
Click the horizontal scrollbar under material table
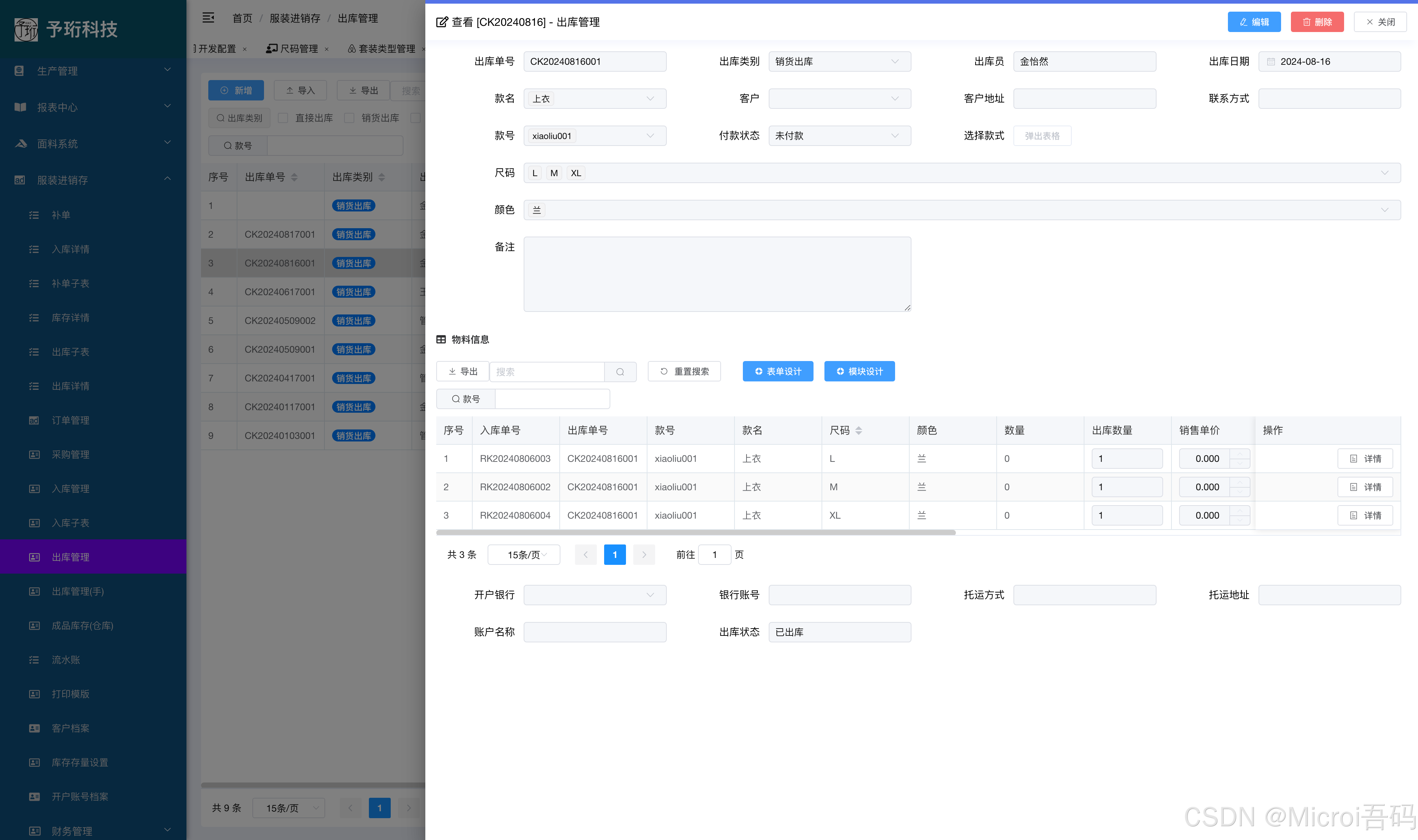tap(696, 532)
